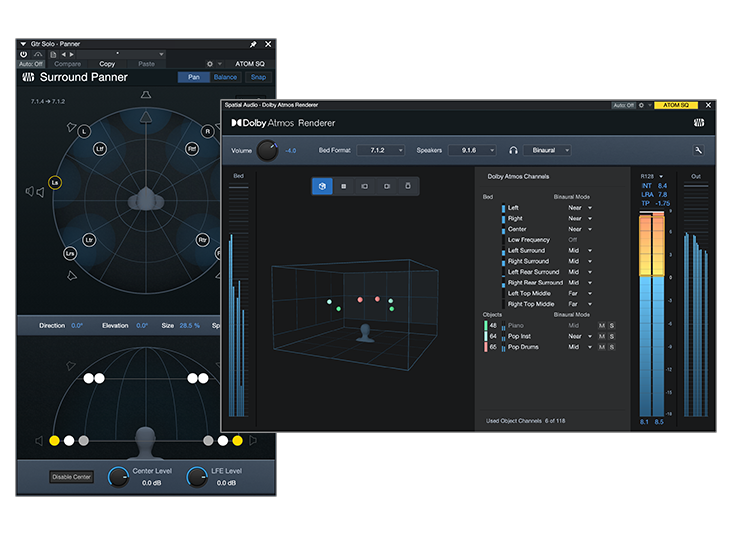Open the wrench settings in Dolby Renderer
Viewport: 732px width, 534px height.
pyautogui.click(x=698, y=150)
